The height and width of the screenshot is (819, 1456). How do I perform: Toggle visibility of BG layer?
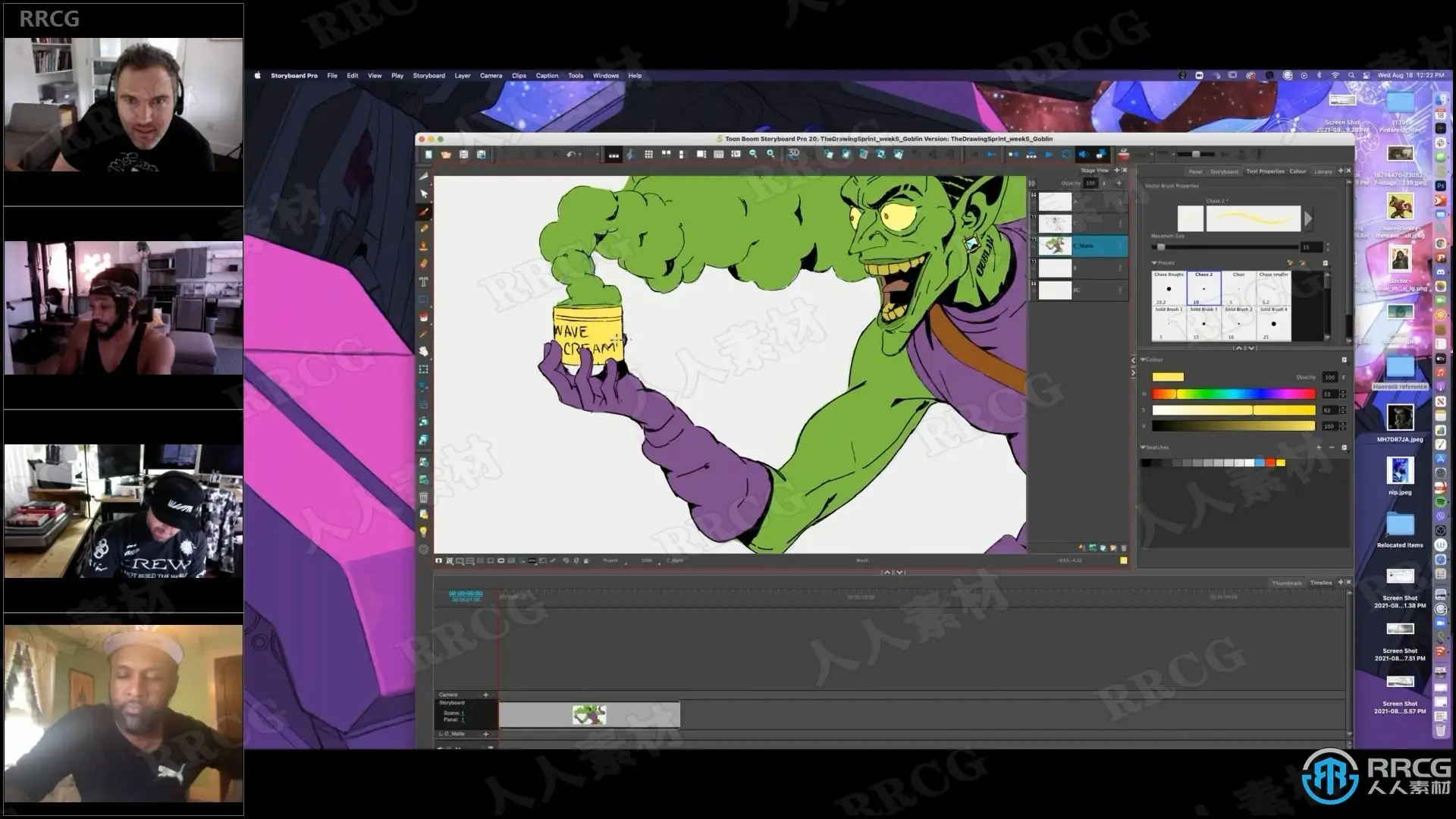pyautogui.click(x=1033, y=284)
